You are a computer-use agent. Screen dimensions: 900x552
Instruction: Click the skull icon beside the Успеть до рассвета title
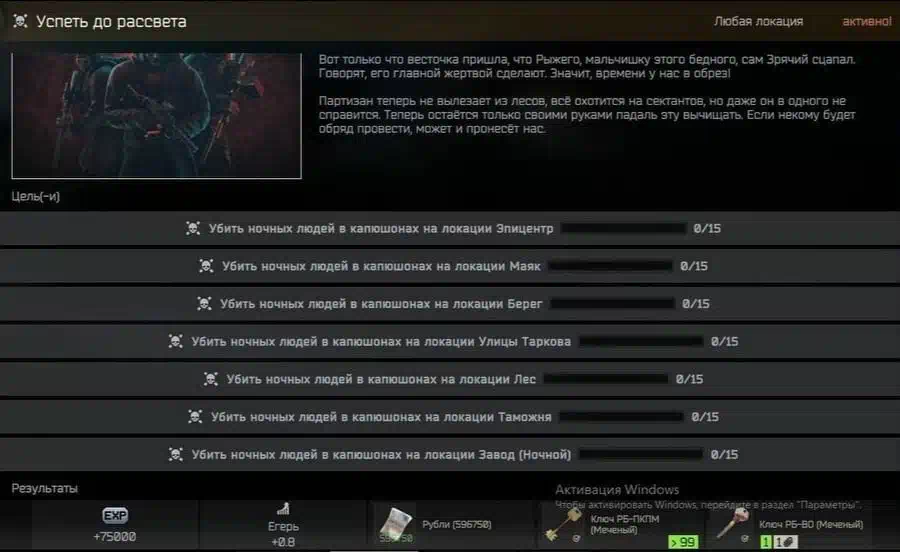coord(20,22)
